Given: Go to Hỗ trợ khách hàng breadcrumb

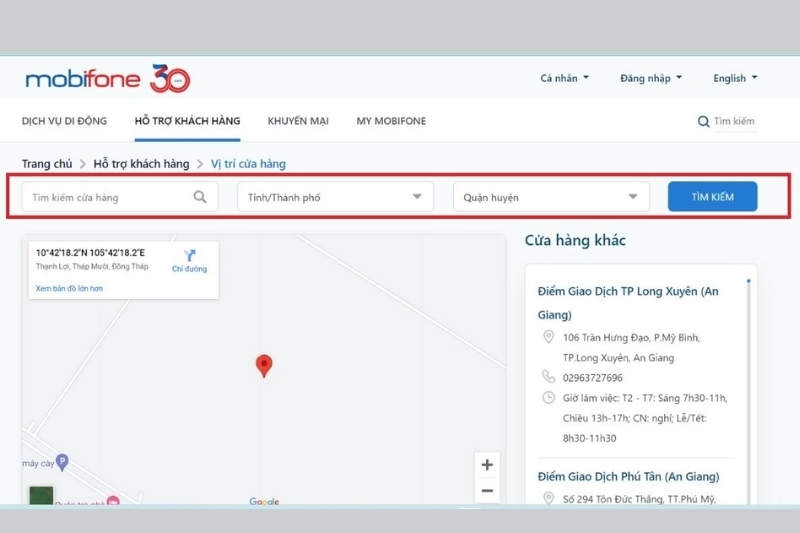Looking at the screenshot, I should coord(141,164).
